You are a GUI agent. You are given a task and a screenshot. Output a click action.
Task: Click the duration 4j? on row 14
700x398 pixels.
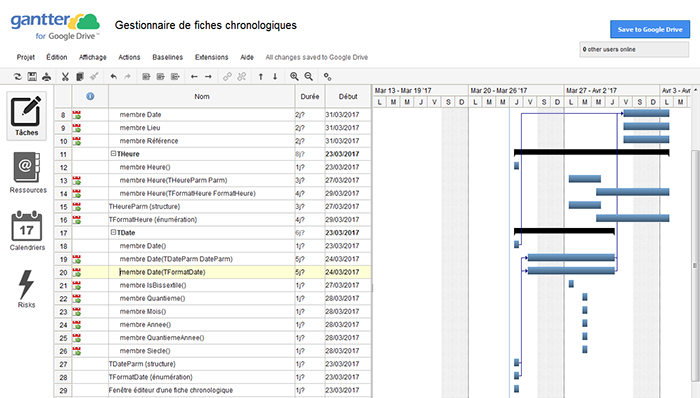[300, 193]
